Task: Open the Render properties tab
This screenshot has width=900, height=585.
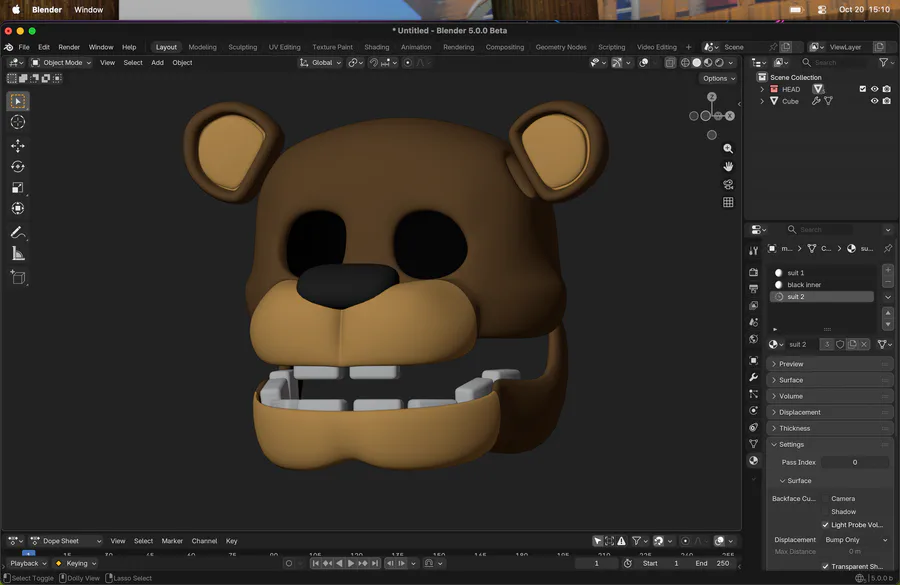Action: click(x=754, y=272)
